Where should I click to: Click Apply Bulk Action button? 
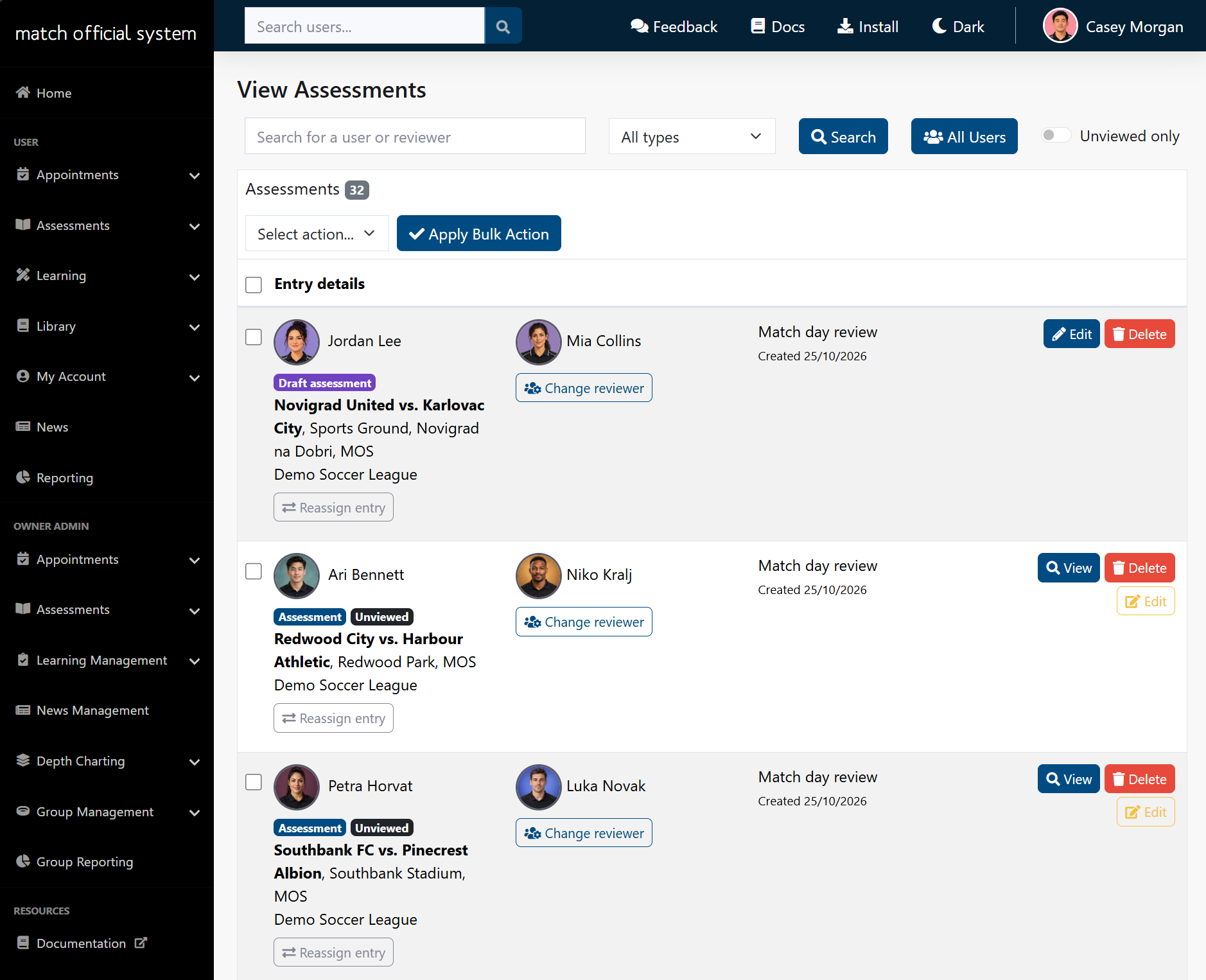coord(478,233)
